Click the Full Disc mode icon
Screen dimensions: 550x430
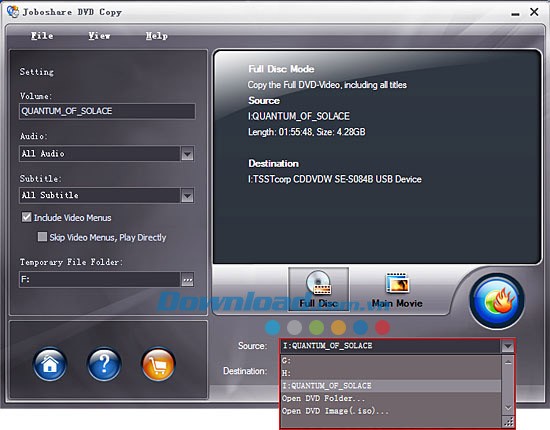pyautogui.click(x=318, y=289)
